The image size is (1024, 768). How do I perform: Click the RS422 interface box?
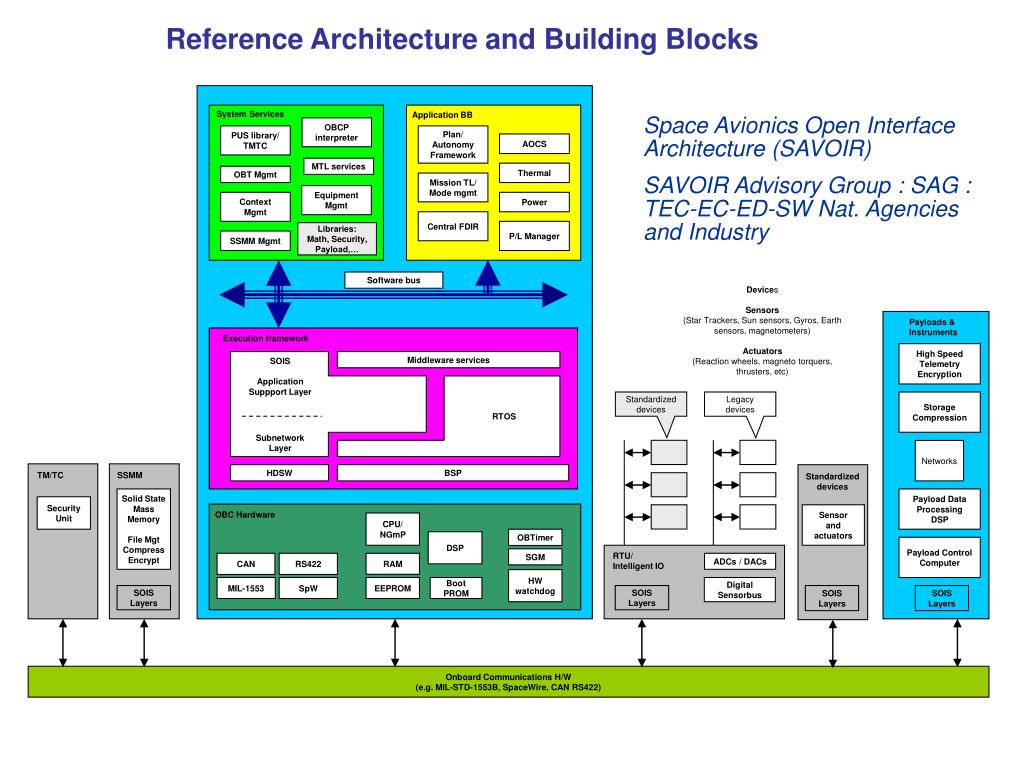tap(308, 564)
